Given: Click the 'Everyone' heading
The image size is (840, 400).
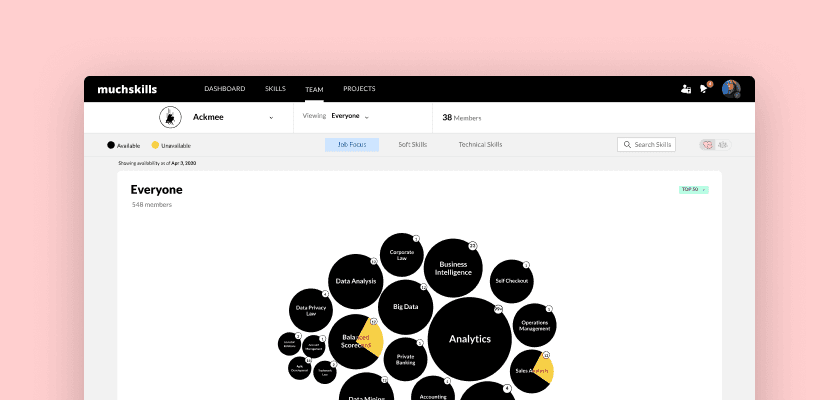Looking at the screenshot, I should click(156, 190).
